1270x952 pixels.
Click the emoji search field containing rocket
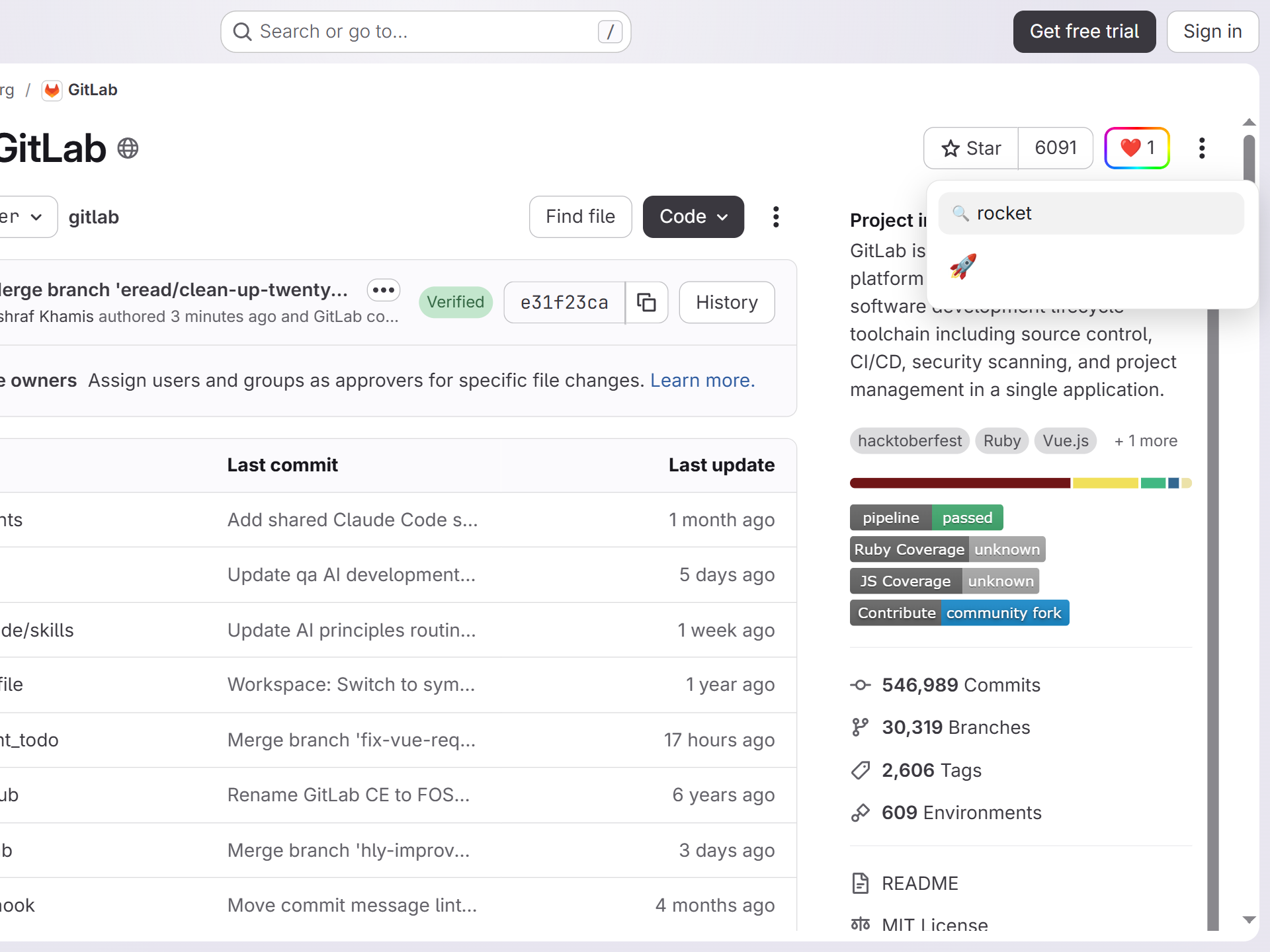click(1091, 213)
